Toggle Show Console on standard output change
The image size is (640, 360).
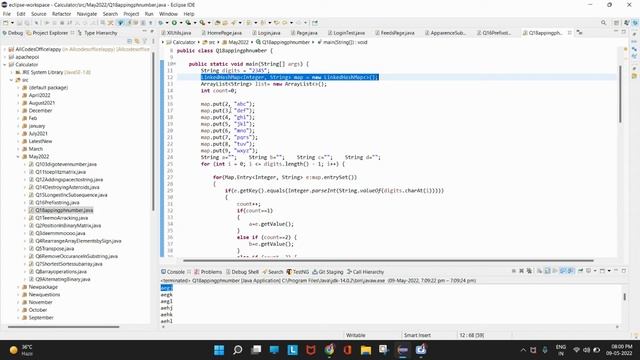[563, 271]
